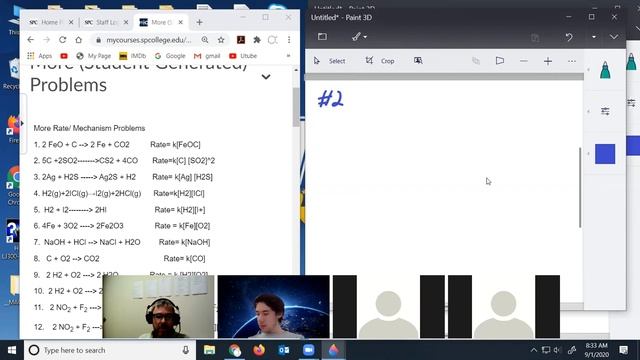This screenshot has height=360, width=640.
Task: Click the taskbar microphone icon
Action: [x=186, y=350]
